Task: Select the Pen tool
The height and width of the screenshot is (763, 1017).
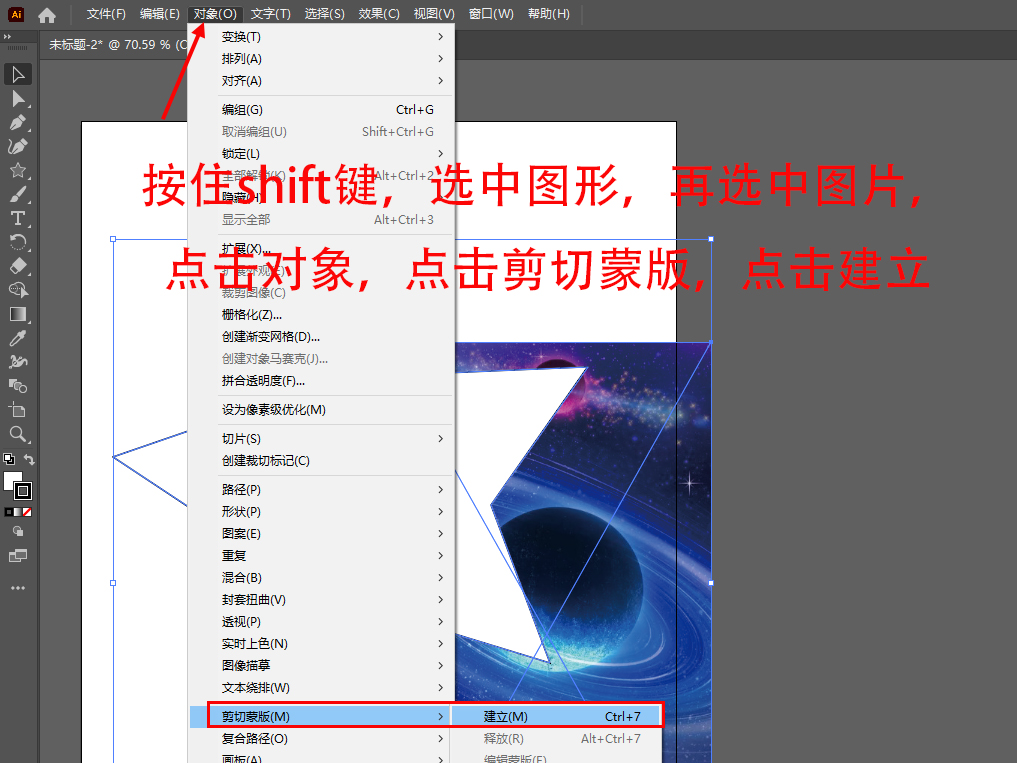Action: pos(18,123)
